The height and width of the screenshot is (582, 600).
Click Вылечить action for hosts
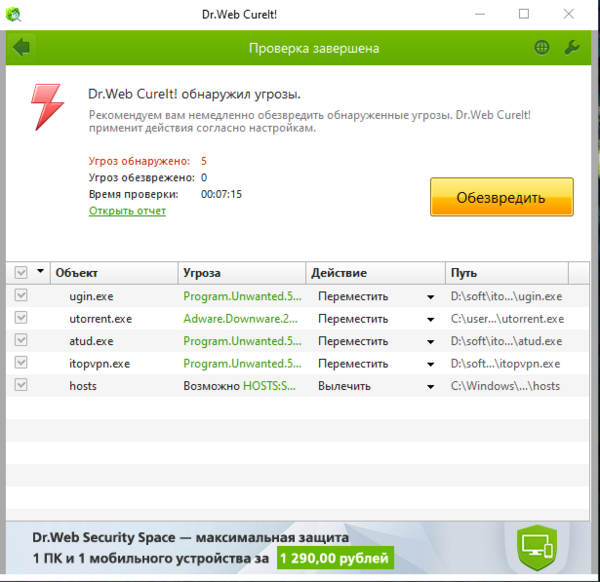coord(344,386)
